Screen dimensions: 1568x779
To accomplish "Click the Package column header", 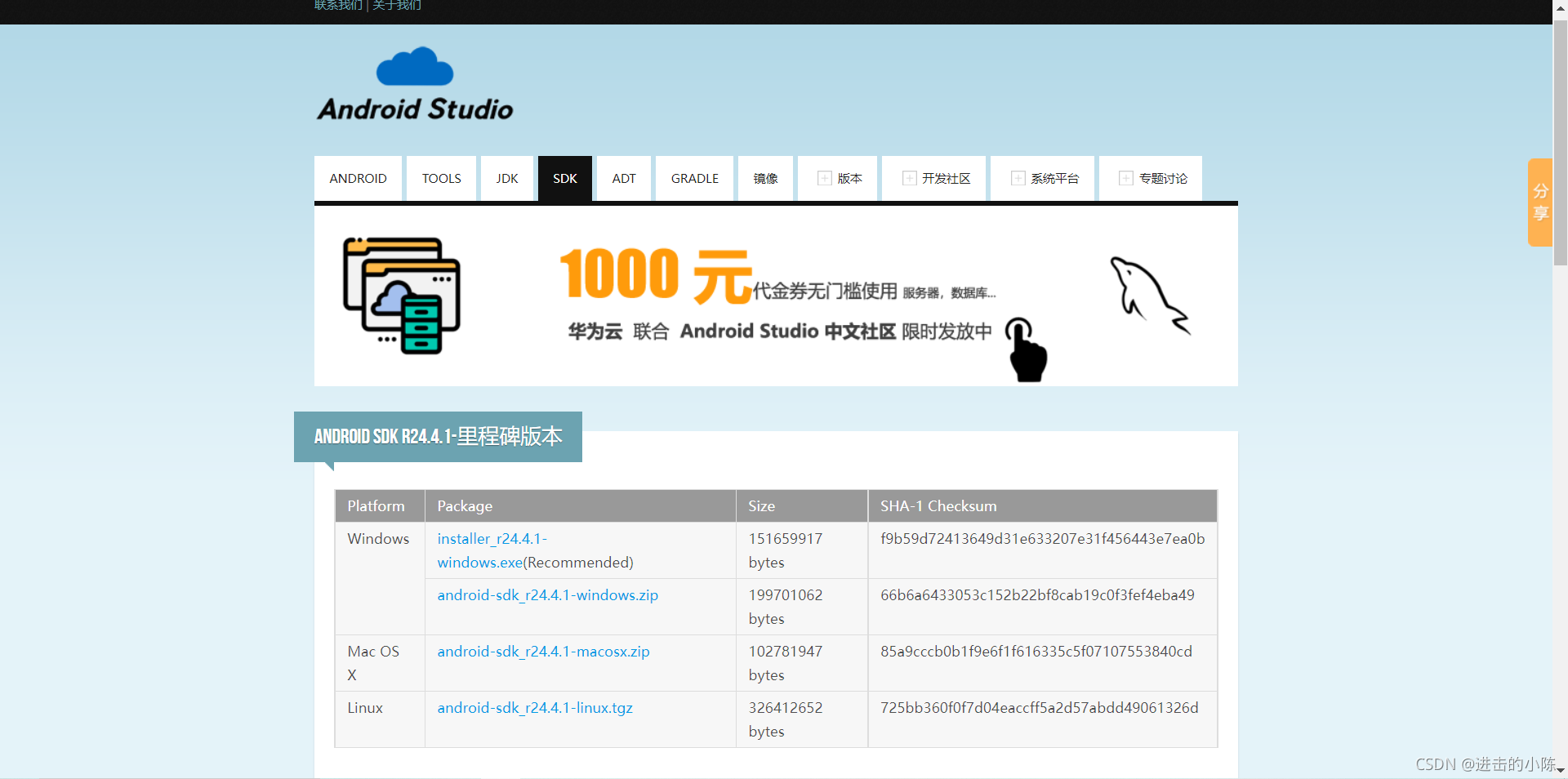I will point(581,506).
